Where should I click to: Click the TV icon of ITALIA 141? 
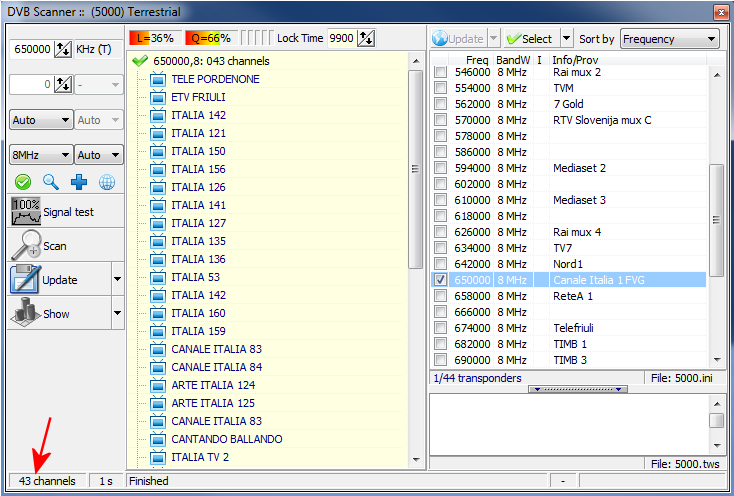pos(158,205)
